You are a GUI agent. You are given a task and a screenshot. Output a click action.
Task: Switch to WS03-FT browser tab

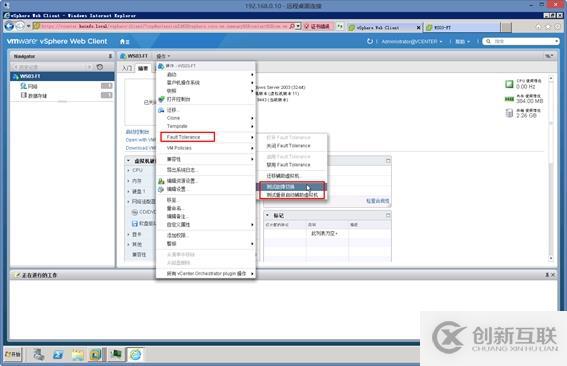pyautogui.click(x=462, y=27)
